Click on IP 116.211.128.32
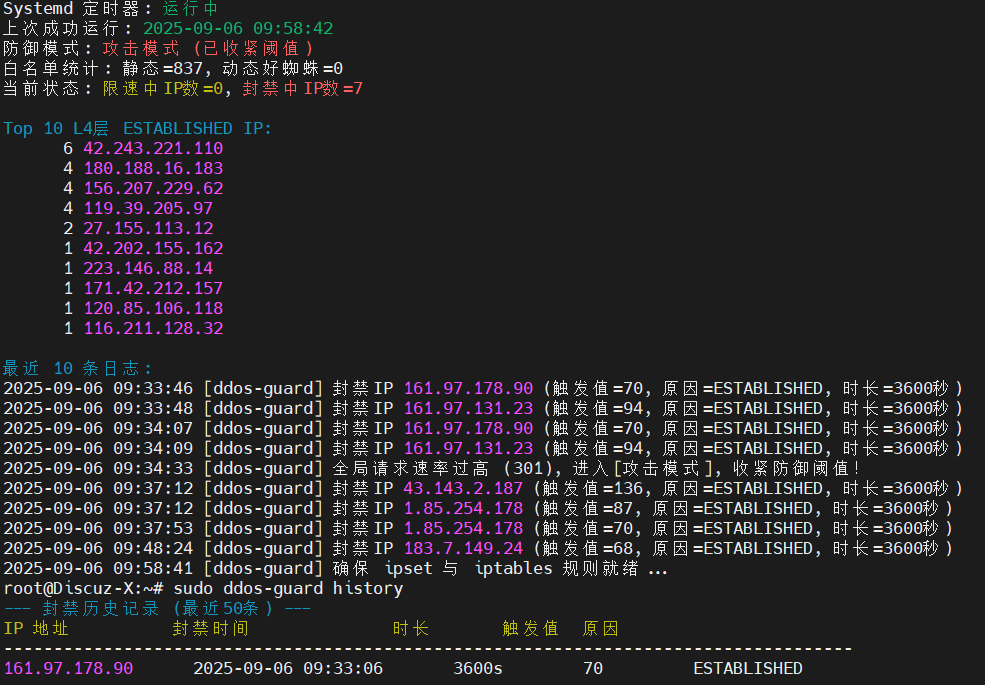985x685 pixels. pyautogui.click(x=153, y=328)
